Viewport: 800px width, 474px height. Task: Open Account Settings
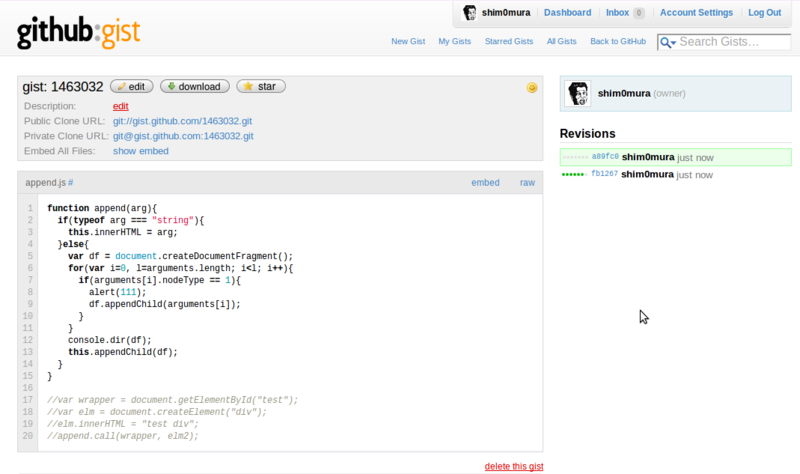[696, 13]
